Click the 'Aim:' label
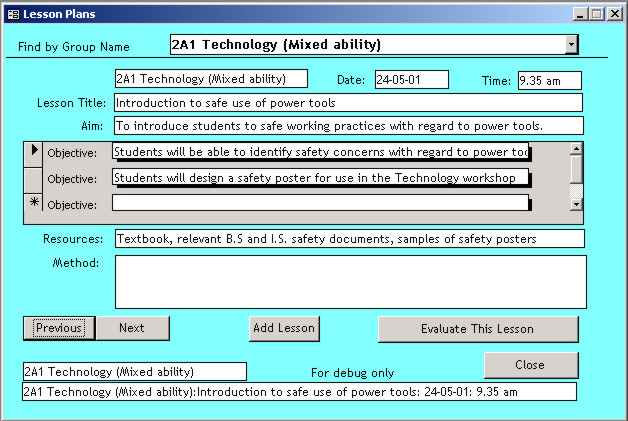Viewport: 628px width, 421px height. (92, 126)
